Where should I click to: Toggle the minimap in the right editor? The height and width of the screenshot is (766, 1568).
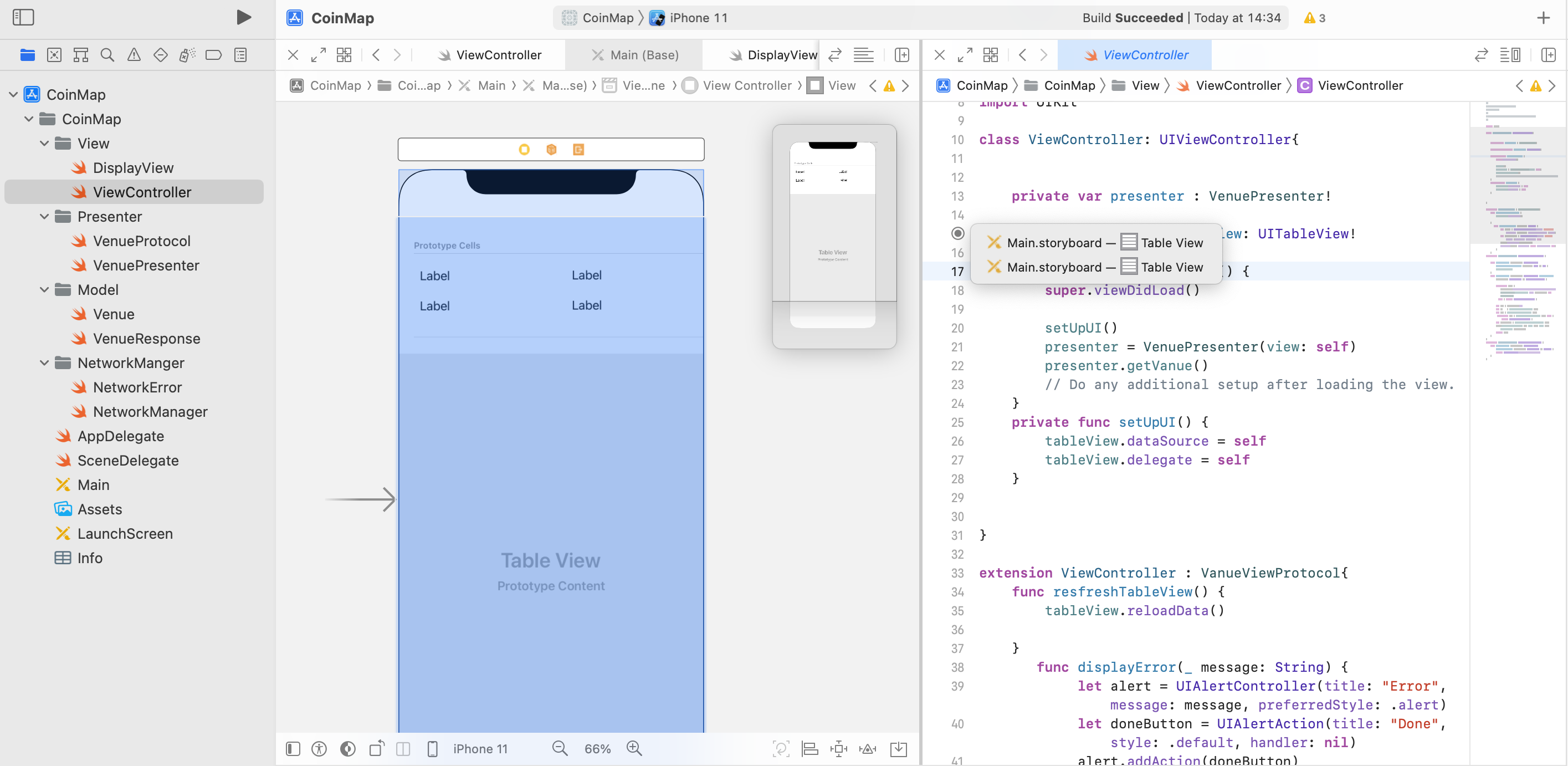coord(1510,55)
